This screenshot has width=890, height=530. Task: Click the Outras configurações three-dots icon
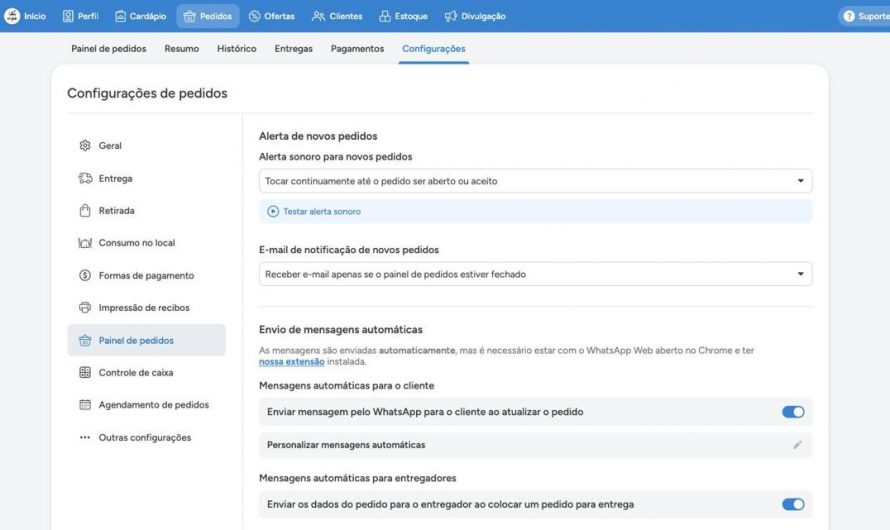click(x=85, y=438)
